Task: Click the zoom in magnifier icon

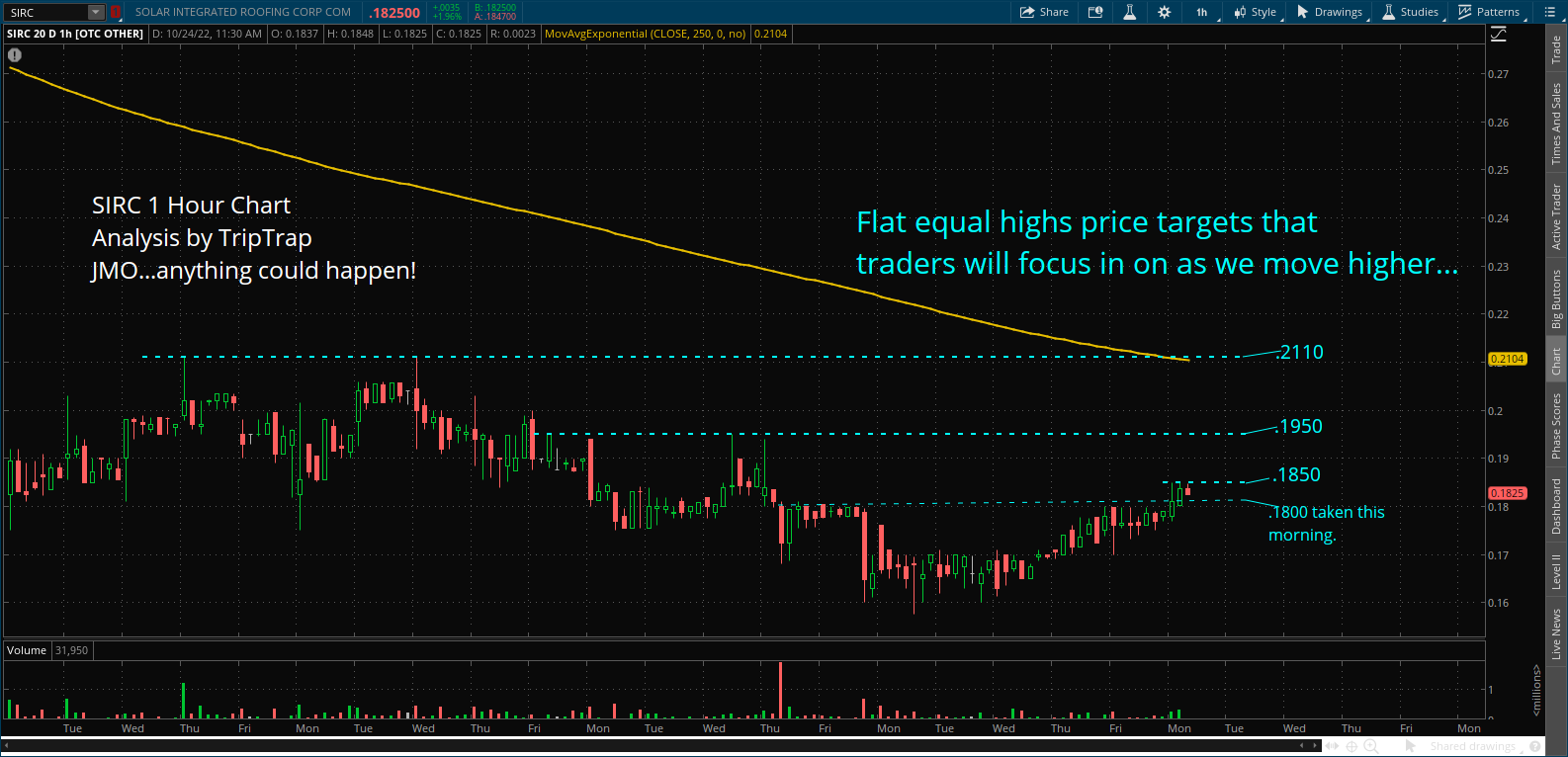Action: (1371, 747)
